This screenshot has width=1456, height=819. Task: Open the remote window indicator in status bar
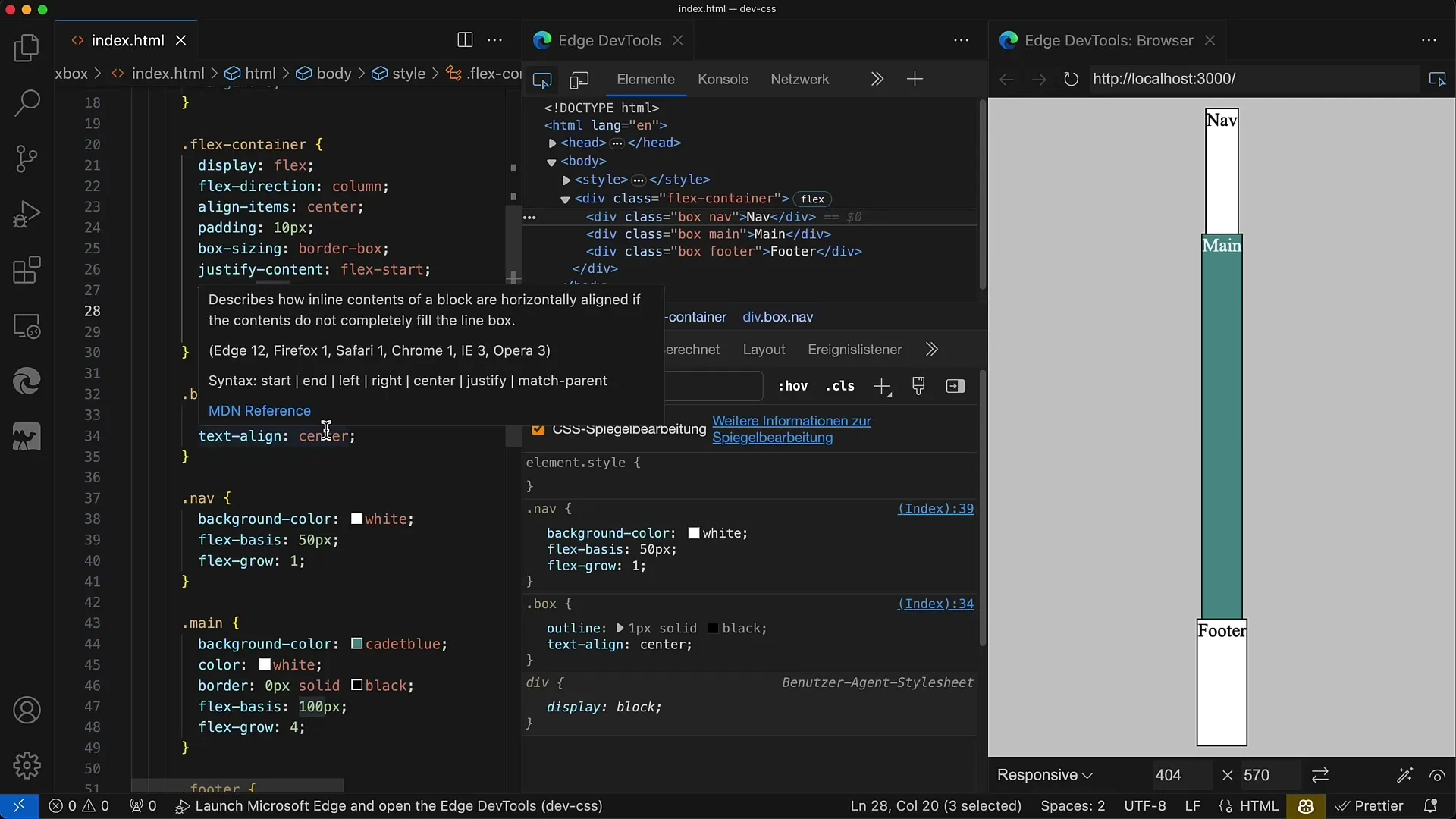click(x=18, y=806)
